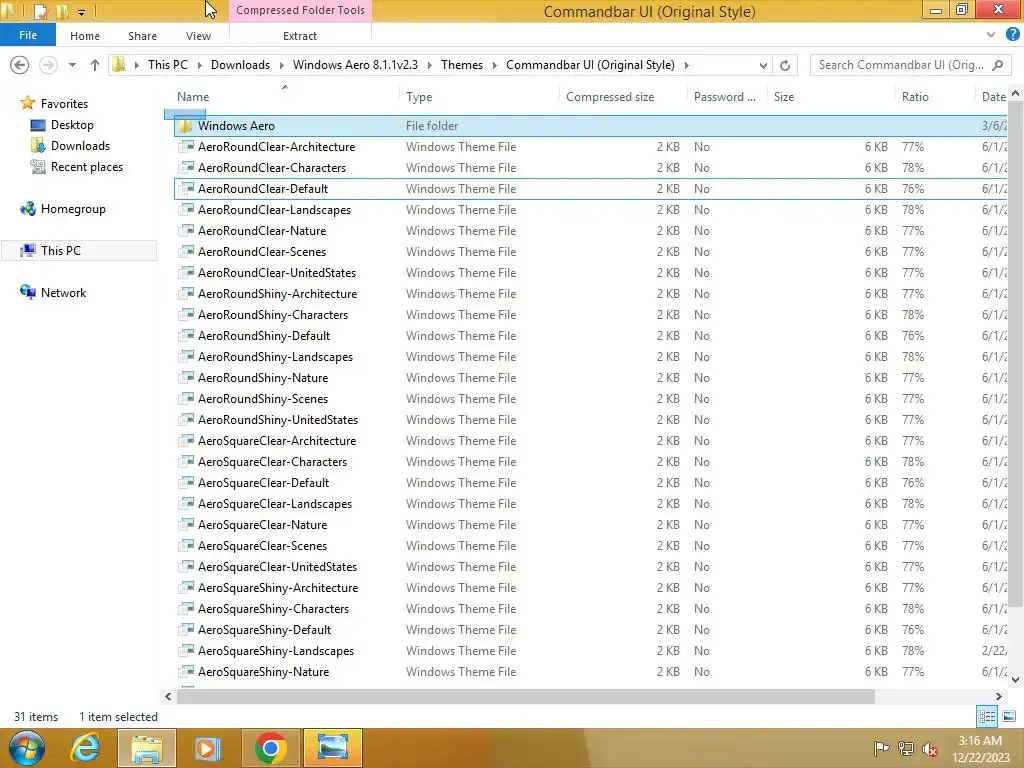Open the File ribbon menu

[x=27, y=35]
